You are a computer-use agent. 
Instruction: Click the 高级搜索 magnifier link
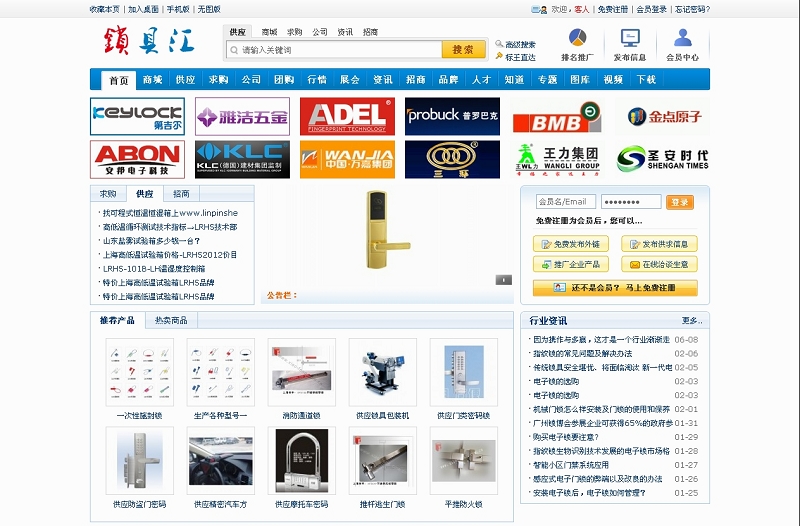[x=516, y=45]
